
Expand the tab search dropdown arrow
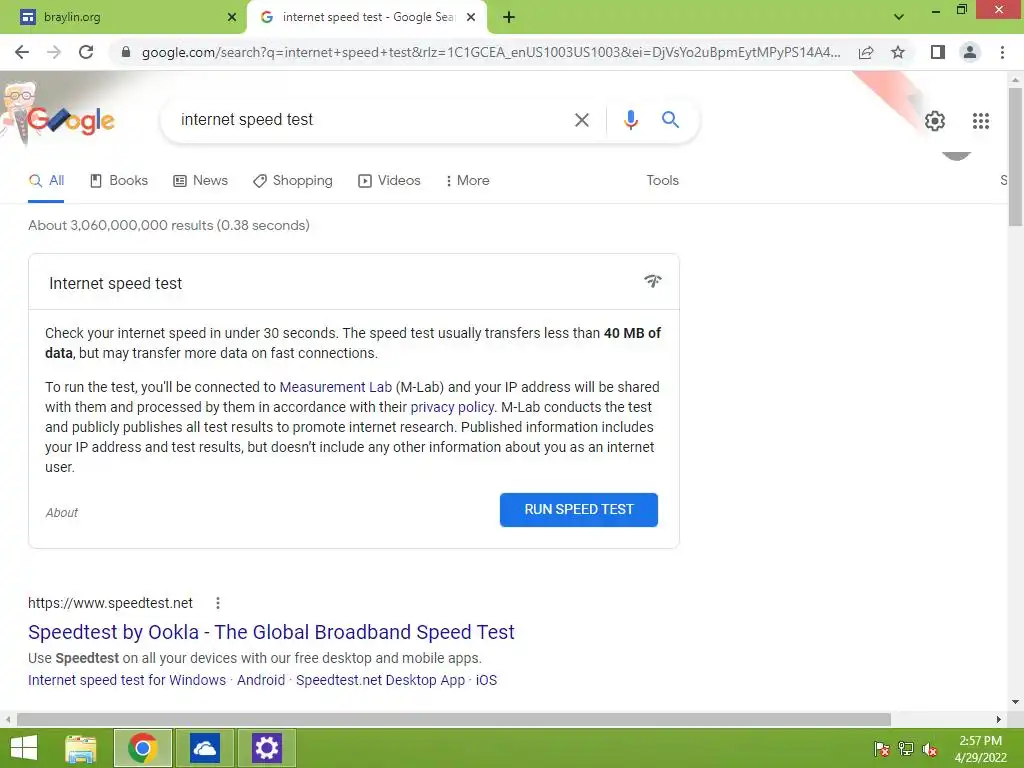point(899,17)
